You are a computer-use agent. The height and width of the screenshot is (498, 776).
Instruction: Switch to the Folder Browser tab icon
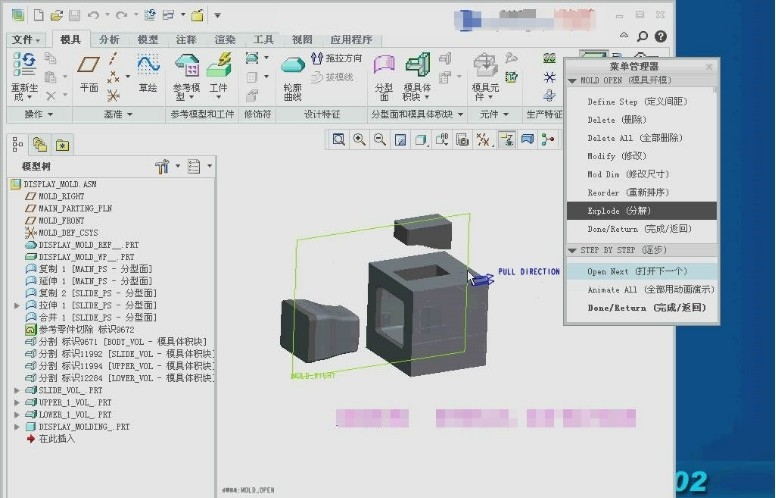click(x=40, y=145)
